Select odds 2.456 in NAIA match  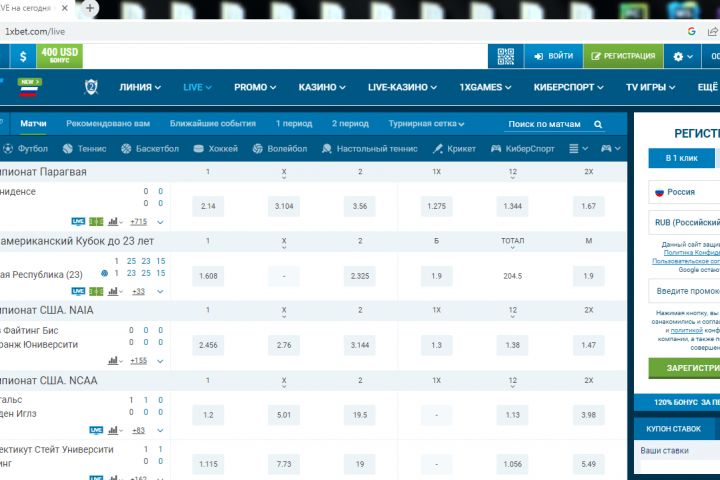[208, 345]
